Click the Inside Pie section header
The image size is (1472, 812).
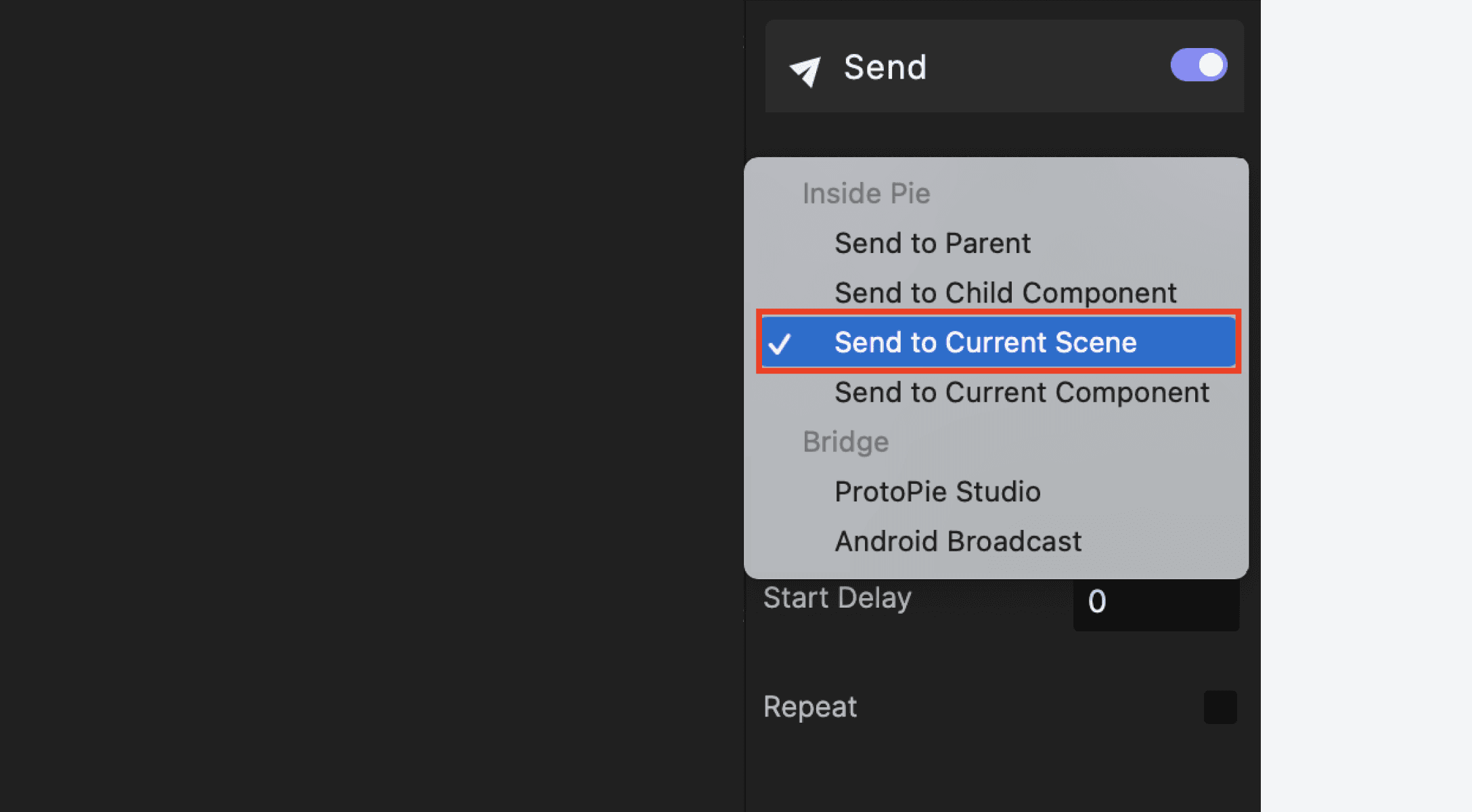coord(866,193)
